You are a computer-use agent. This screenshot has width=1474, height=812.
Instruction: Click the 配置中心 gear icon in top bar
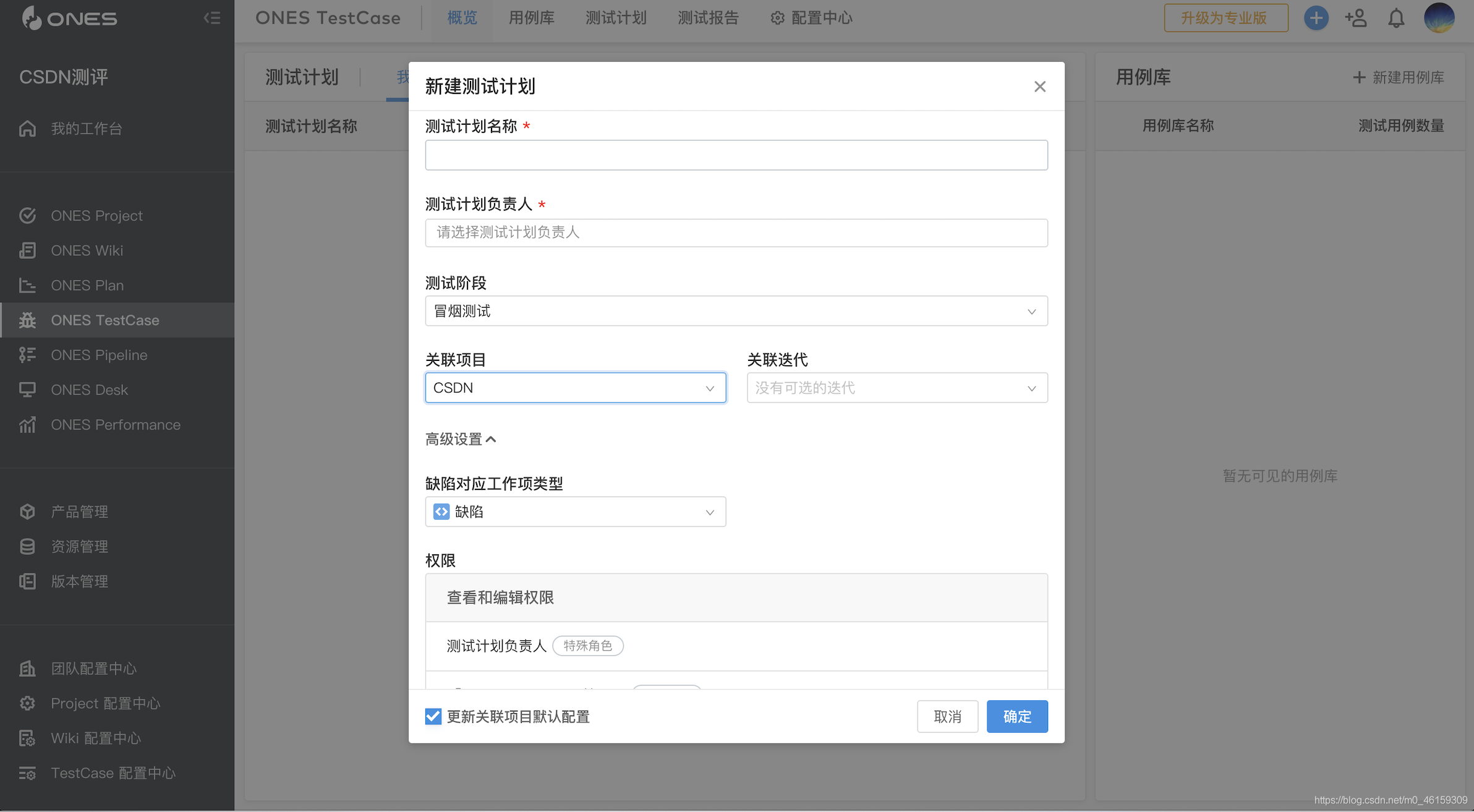777,18
